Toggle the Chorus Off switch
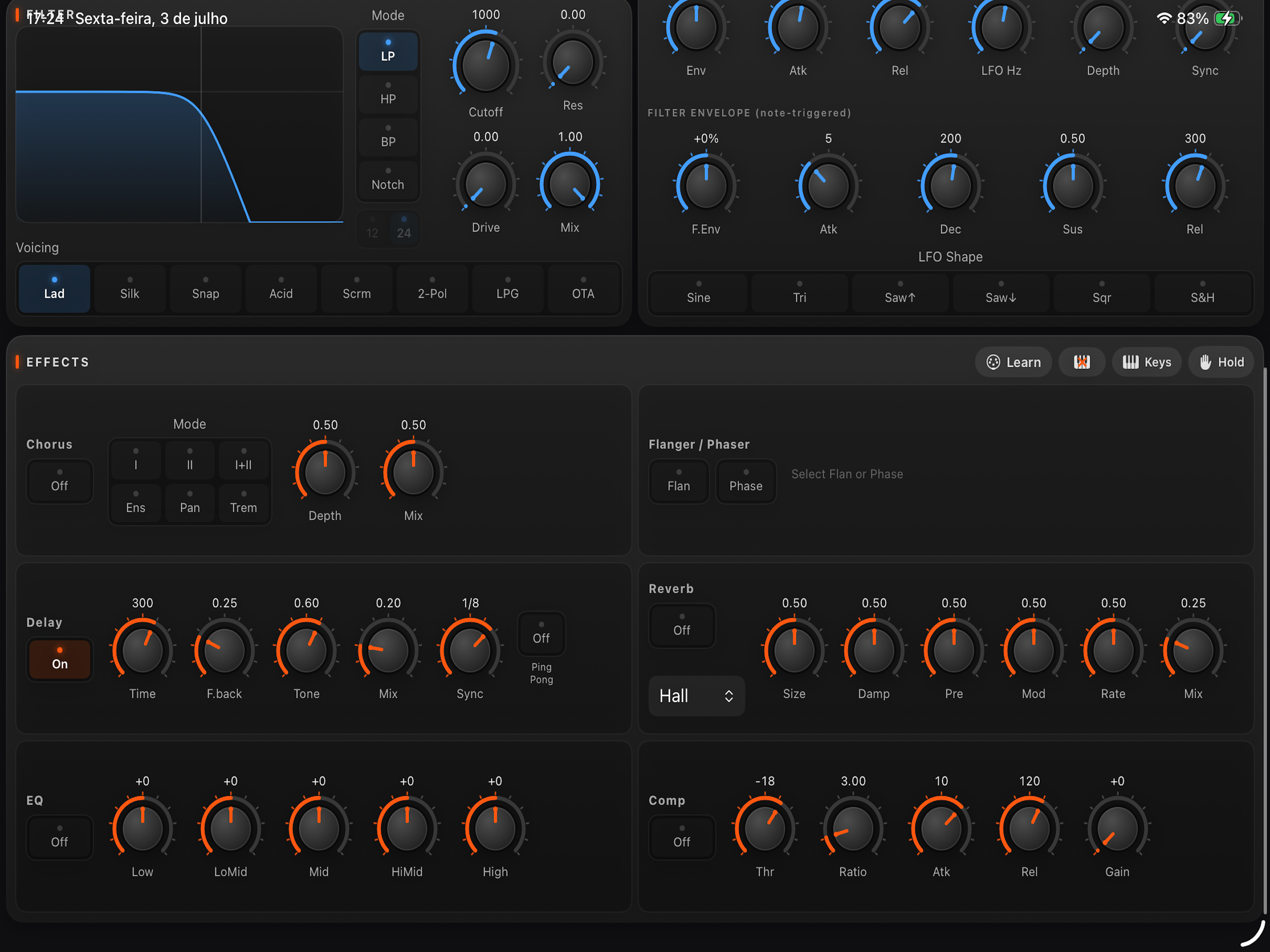Screen dimensions: 1270x952 (60, 481)
